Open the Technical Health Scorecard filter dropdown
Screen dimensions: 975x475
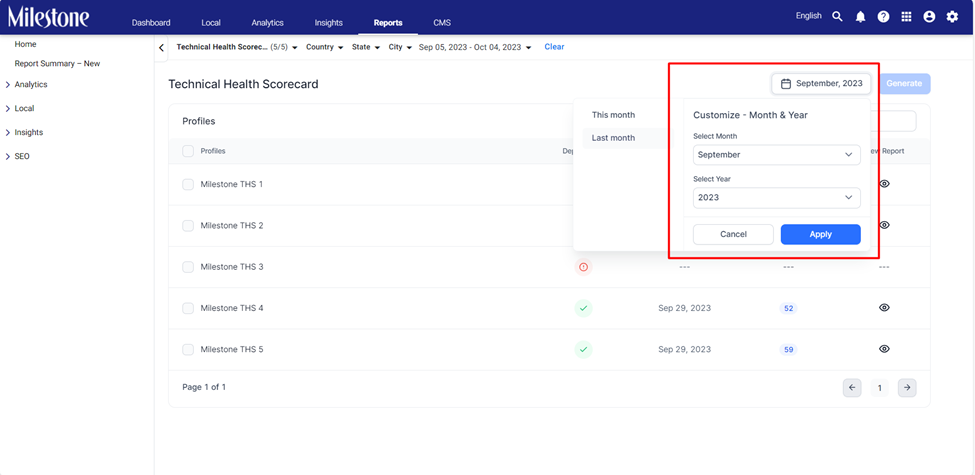(238, 47)
